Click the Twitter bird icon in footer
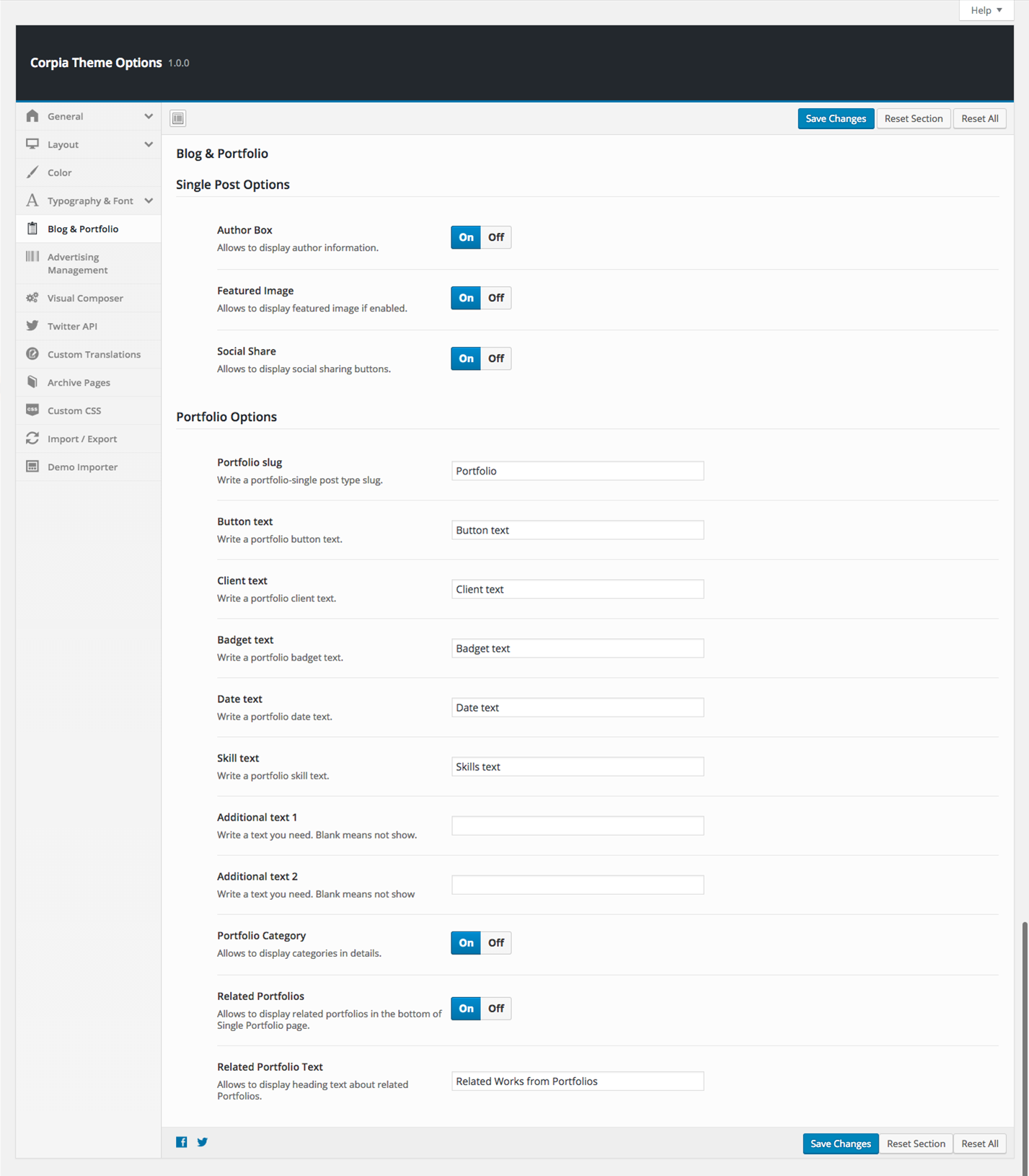 pos(203,1142)
